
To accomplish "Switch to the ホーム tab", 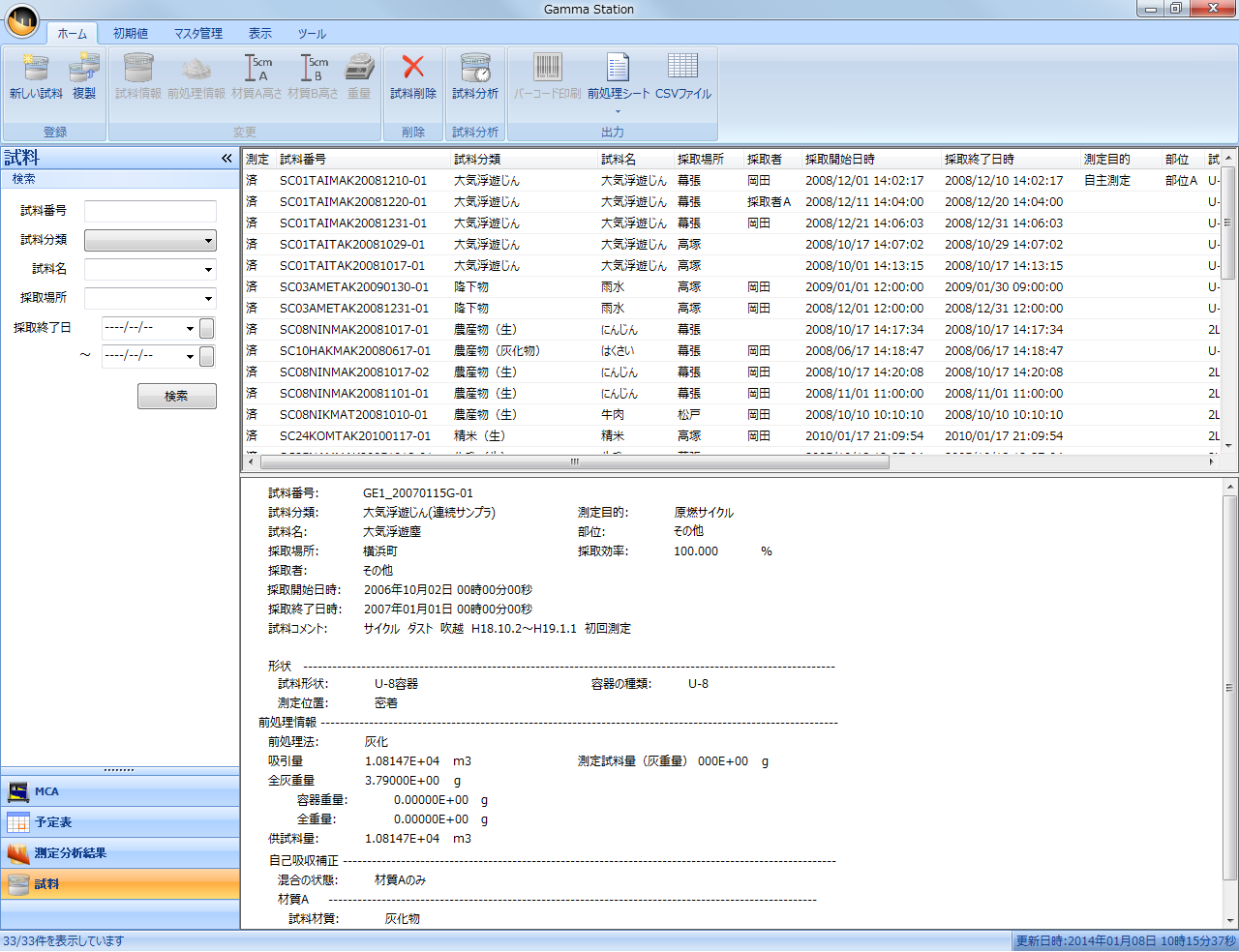I will pos(72,33).
